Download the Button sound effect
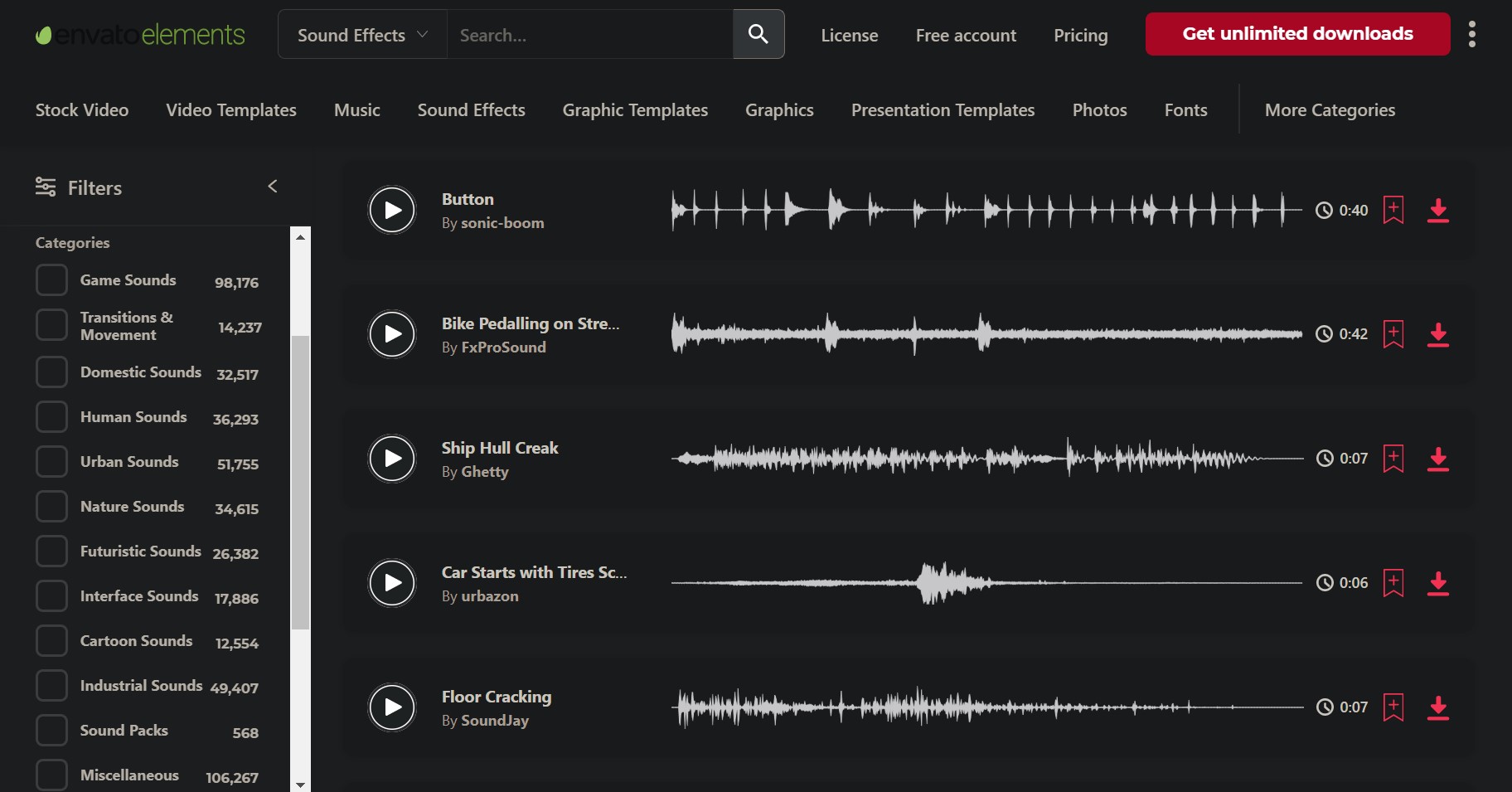This screenshot has height=792, width=1512. [1438, 211]
